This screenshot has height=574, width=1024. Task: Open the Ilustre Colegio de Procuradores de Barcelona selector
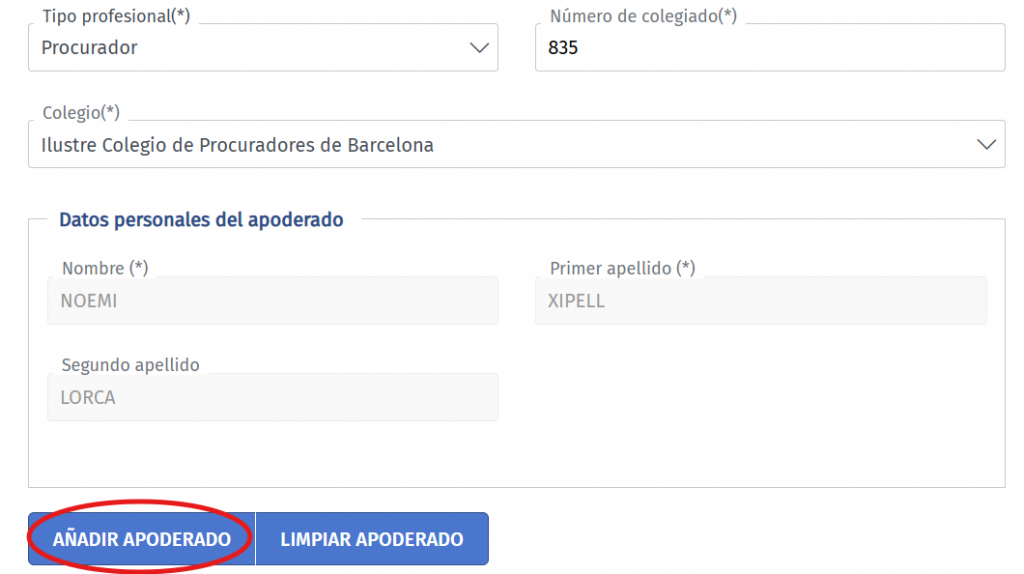click(x=500, y=145)
